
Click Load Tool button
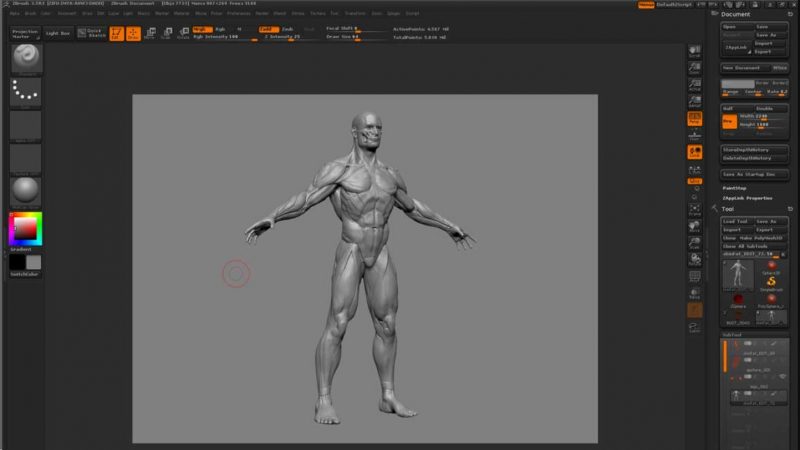point(737,221)
